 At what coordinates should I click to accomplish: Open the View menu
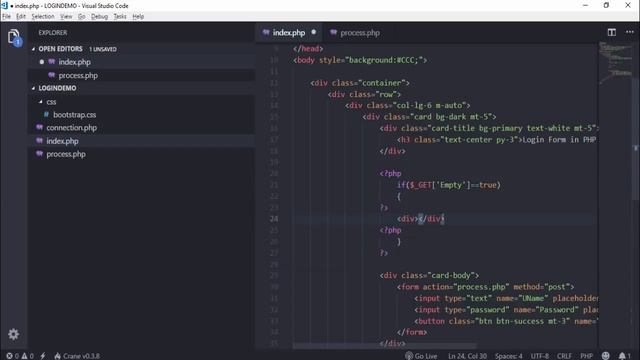click(x=66, y=16)
